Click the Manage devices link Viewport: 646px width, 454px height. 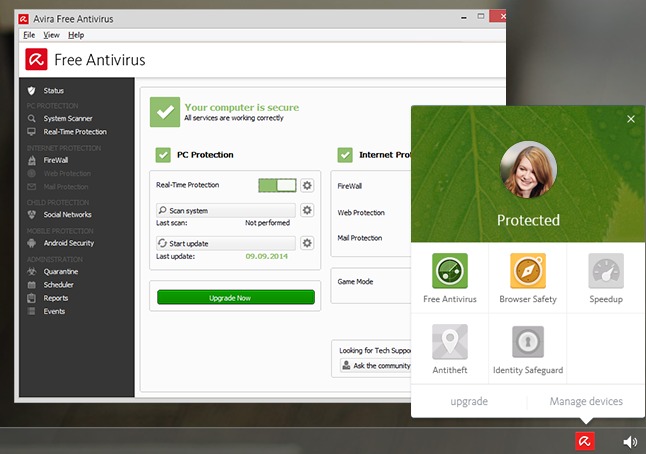586,401
